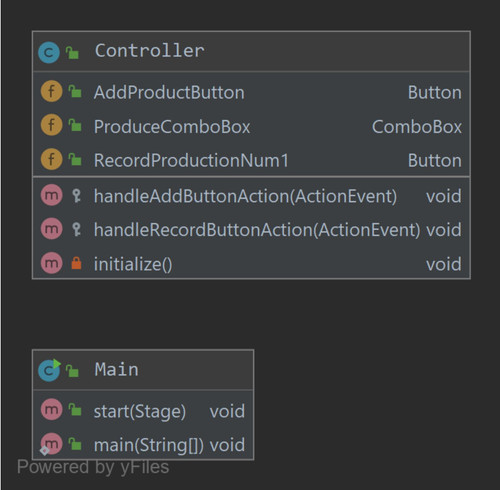Screen dimensions: 500x490
Task: Click the public visibility icon beside start(Stage)
Action: click(75, 410)
